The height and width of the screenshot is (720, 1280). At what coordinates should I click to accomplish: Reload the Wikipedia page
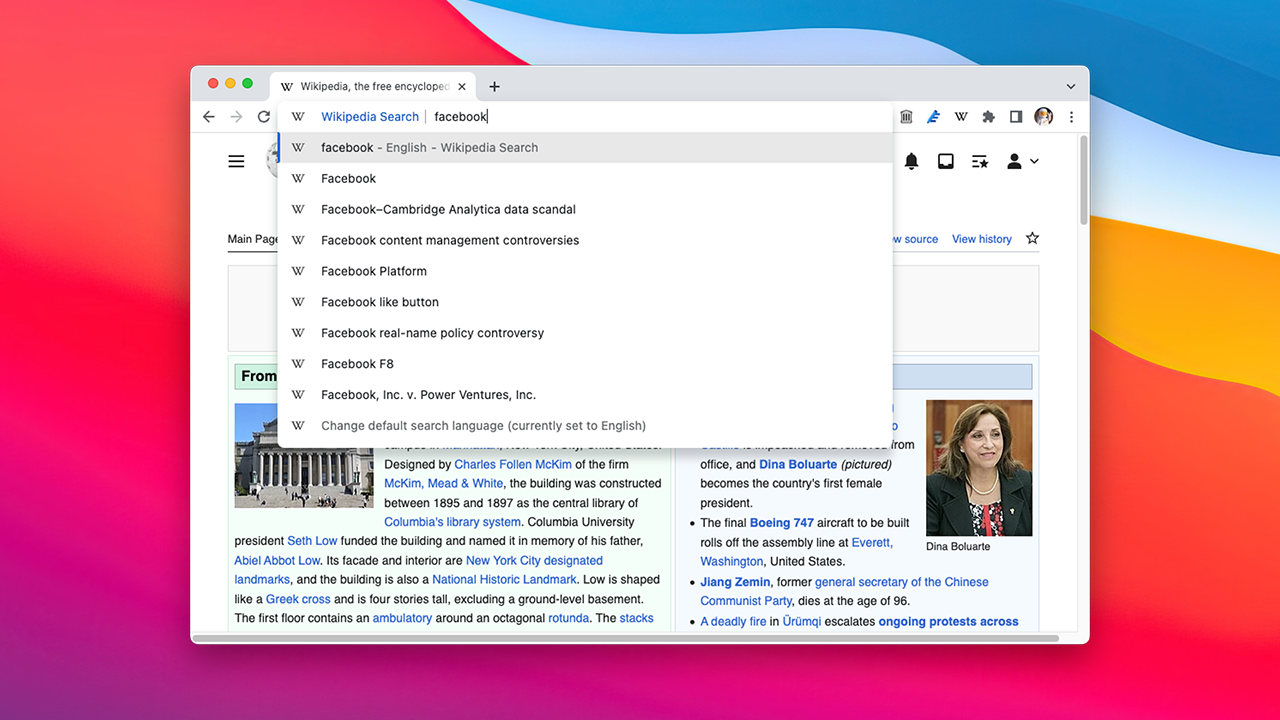pos(264,117)
